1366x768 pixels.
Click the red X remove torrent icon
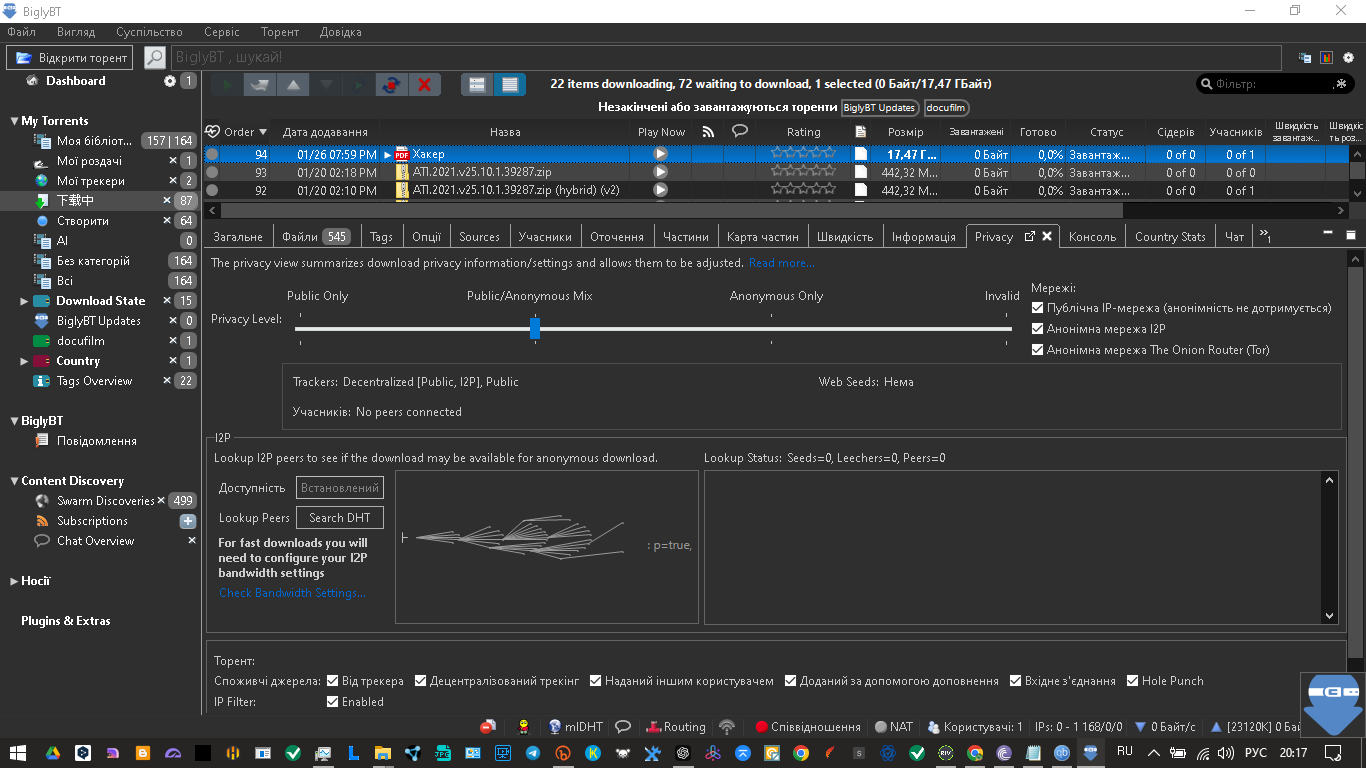coord(424,85)
